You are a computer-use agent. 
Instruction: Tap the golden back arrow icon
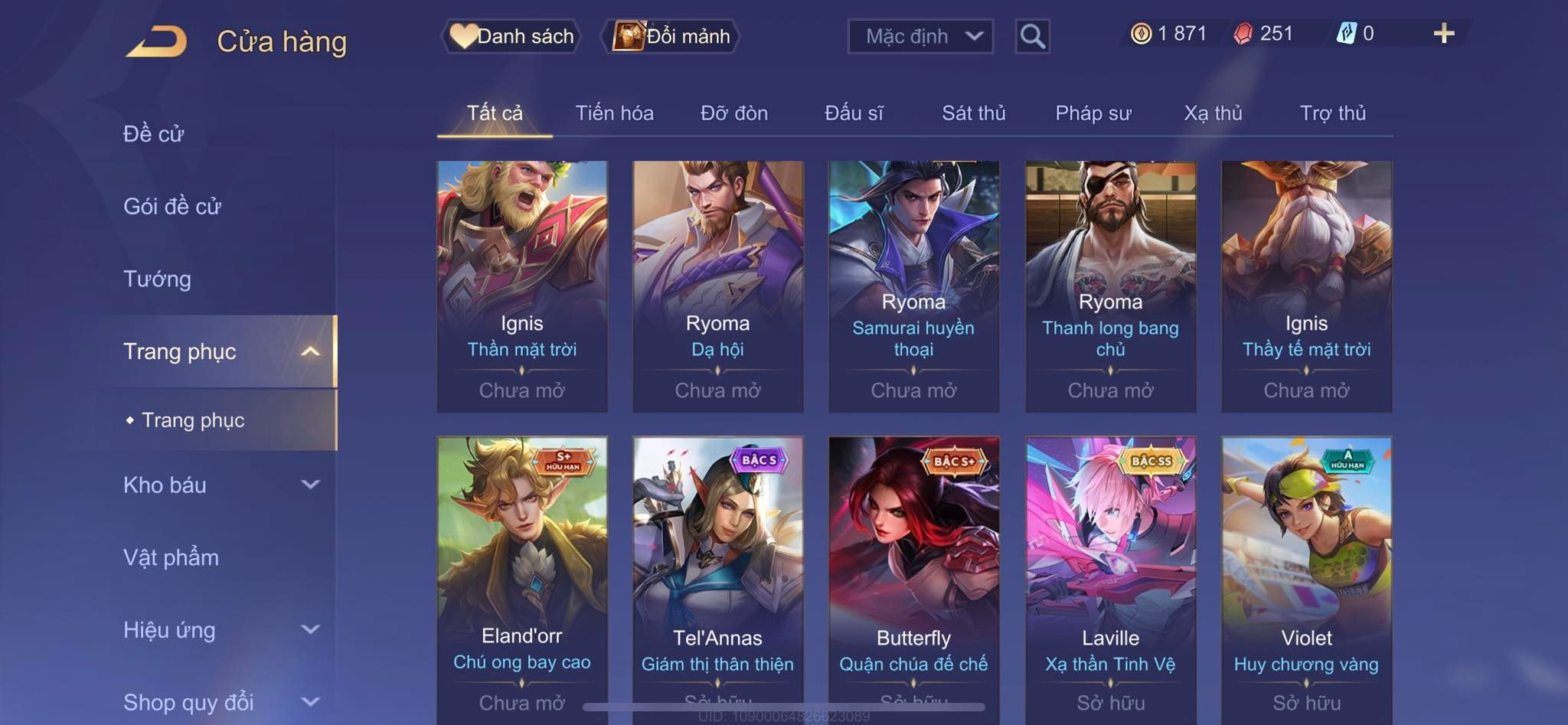coord(157,41)
